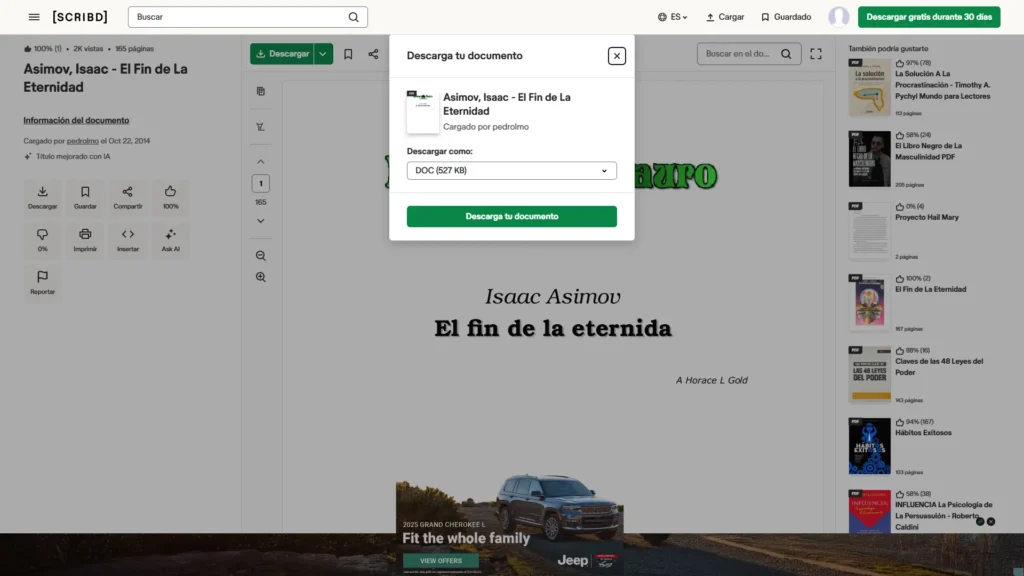Click VIEW OFFERS in the Jeep ad
This screenshot has width=1024, height=576.
(x=441, y=560)
